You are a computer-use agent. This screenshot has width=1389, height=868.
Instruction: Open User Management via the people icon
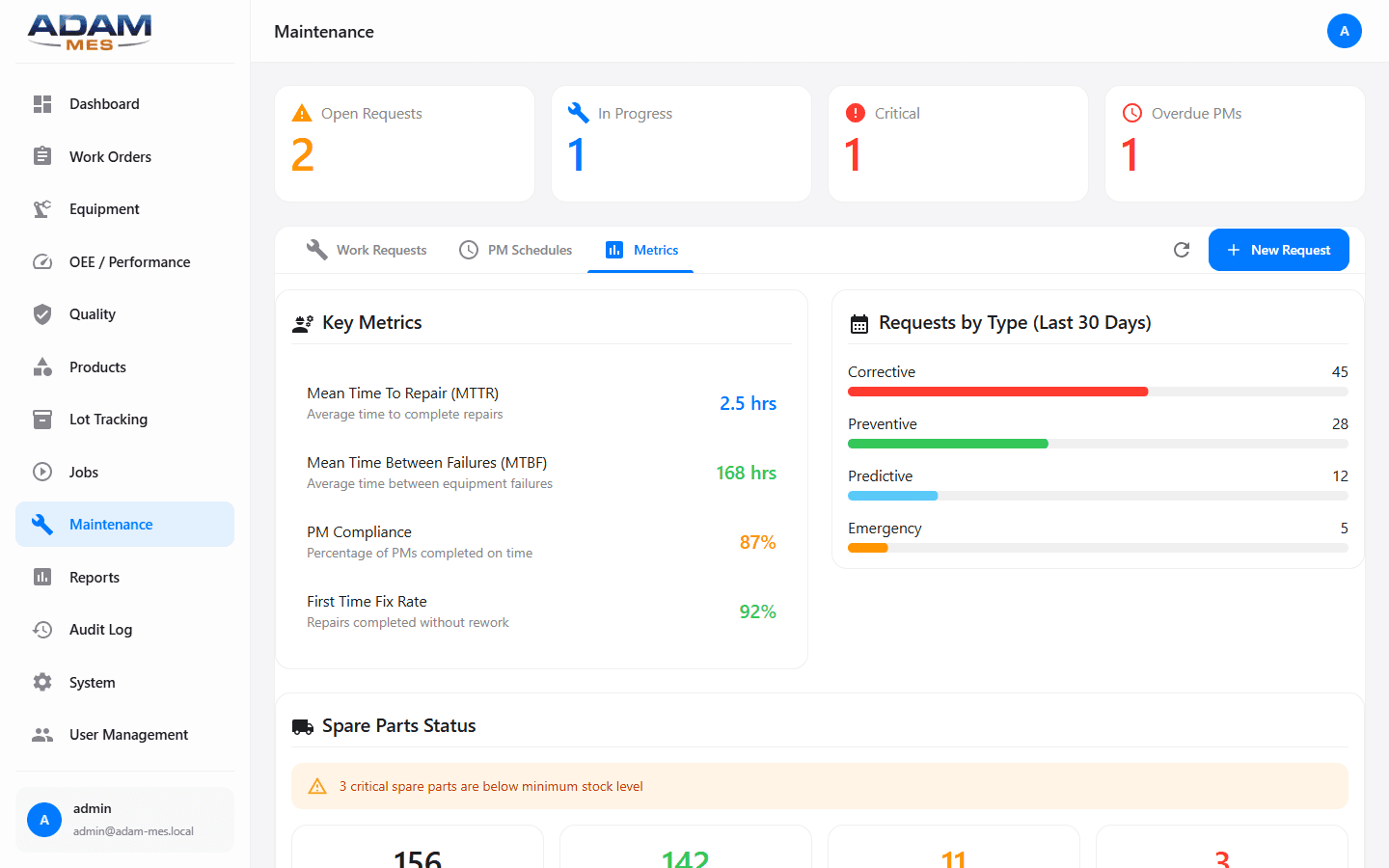tap(42, 734)
